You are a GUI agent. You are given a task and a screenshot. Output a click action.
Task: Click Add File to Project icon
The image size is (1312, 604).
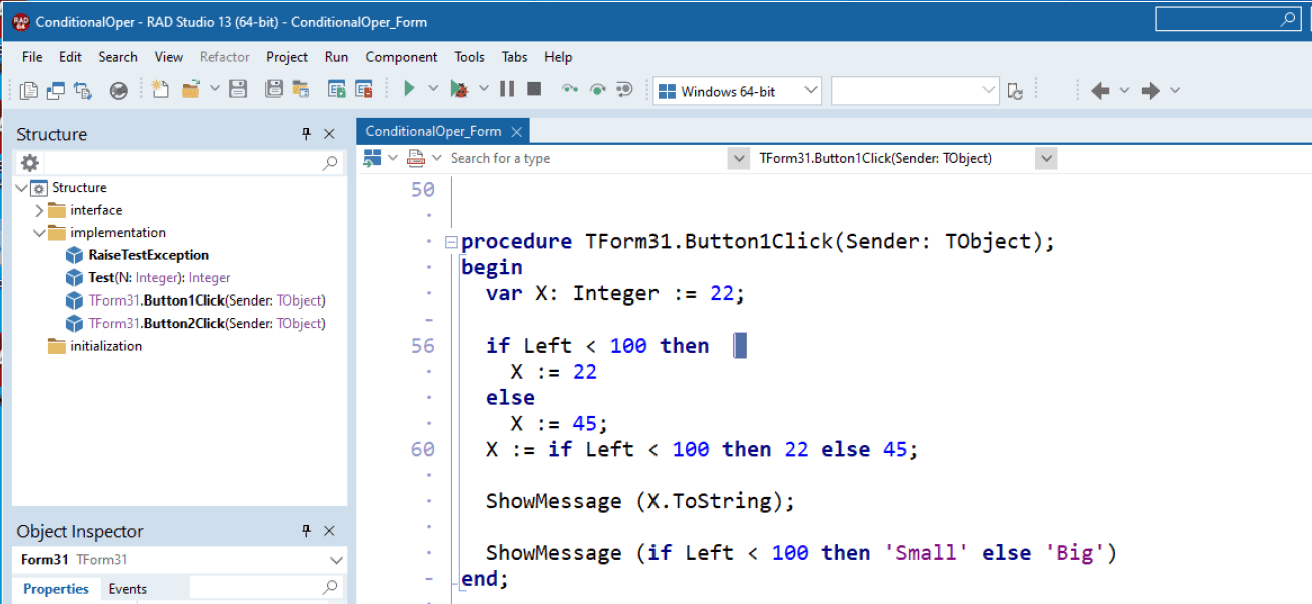pyautogui.click(x=338, y=89)
